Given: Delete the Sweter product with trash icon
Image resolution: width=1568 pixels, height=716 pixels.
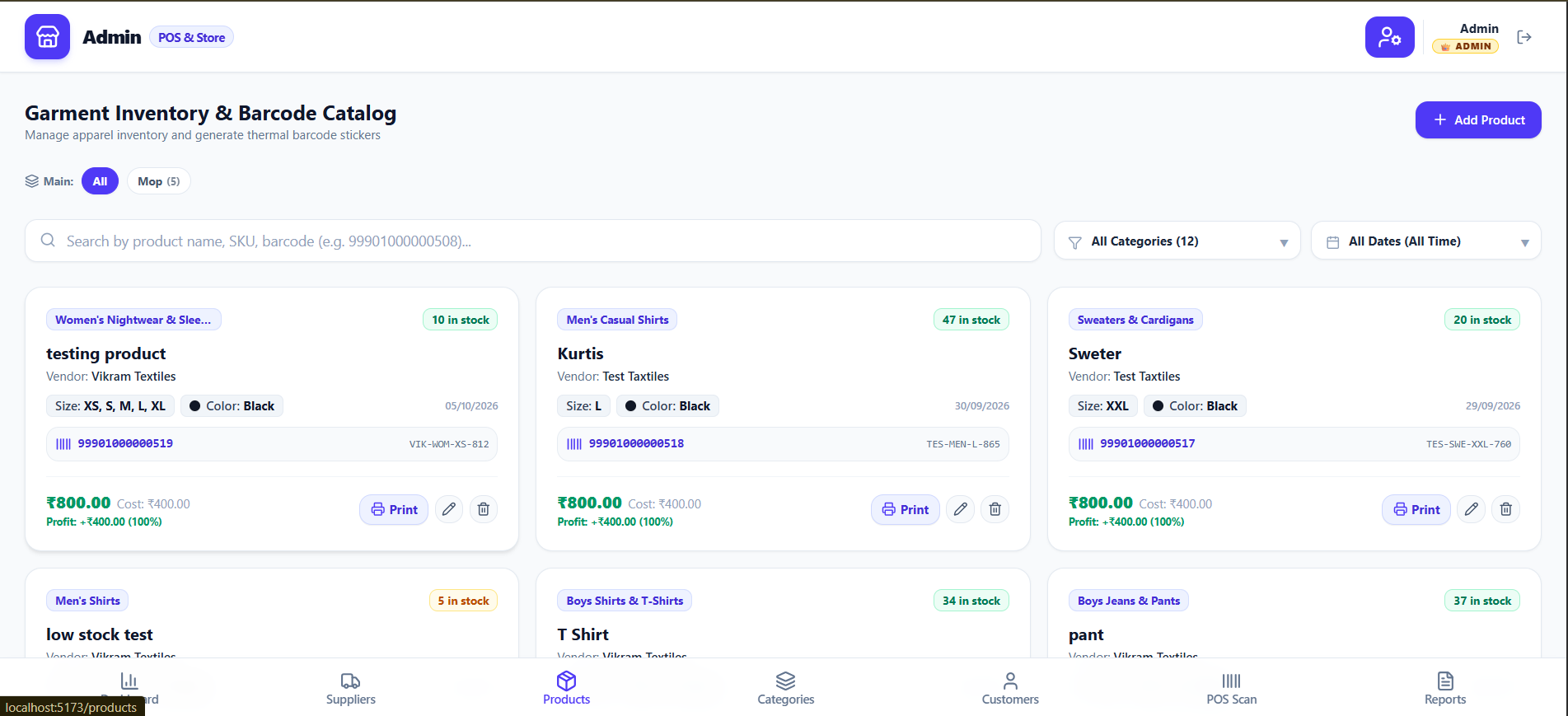Looking at the screenshot, I should [x=1505, y=509].
